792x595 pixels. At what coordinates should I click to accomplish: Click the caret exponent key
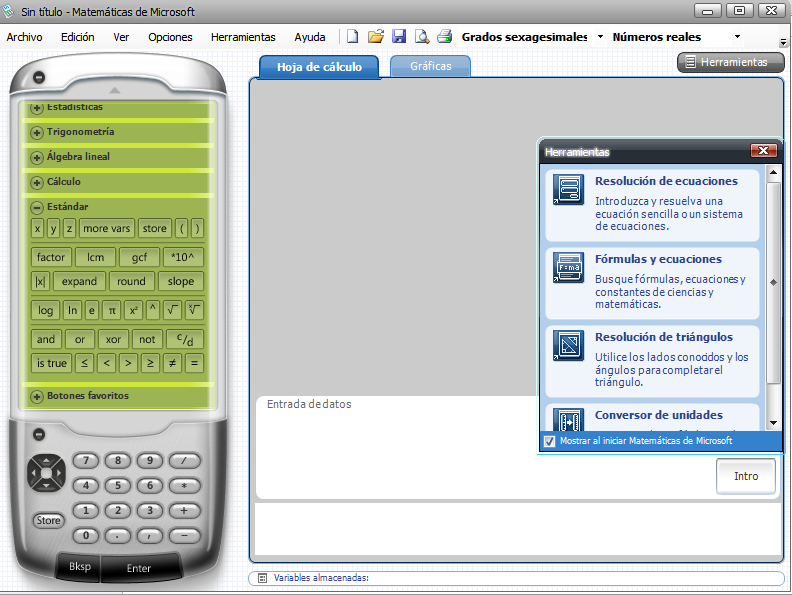153,310
